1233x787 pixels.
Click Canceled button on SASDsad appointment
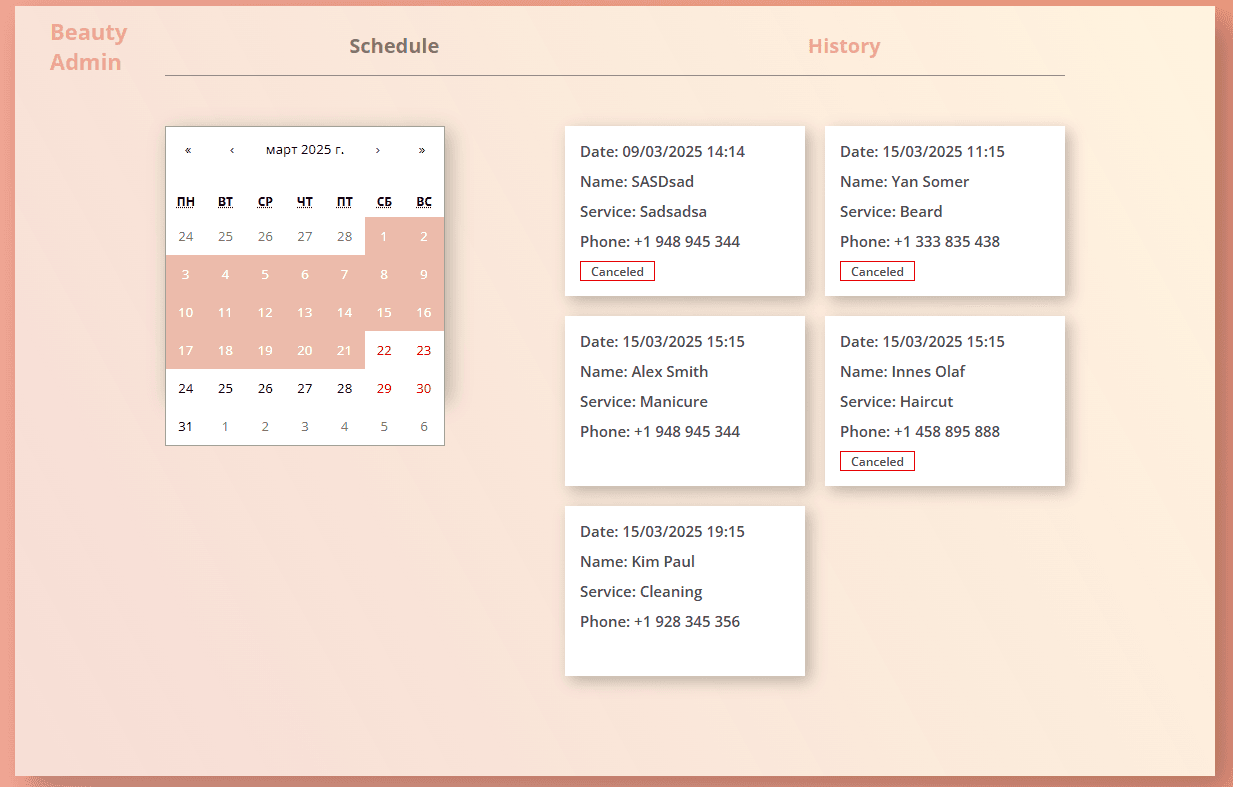tap(617, 271)
